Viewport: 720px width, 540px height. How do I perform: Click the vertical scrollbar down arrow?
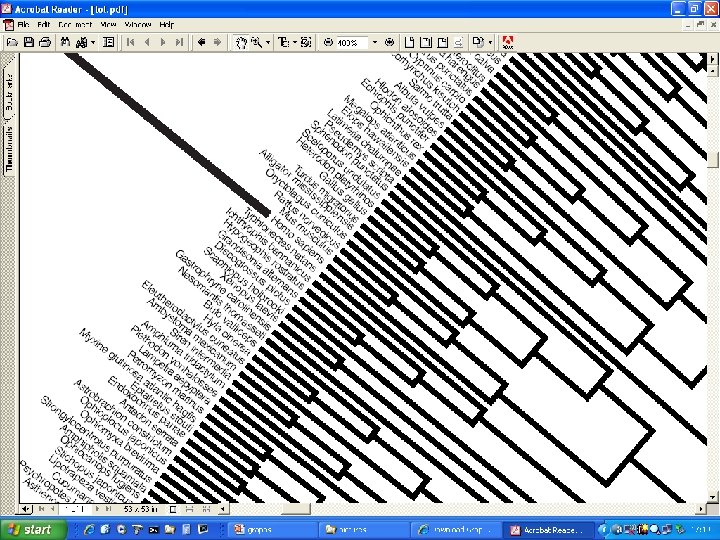click(712, 497)
